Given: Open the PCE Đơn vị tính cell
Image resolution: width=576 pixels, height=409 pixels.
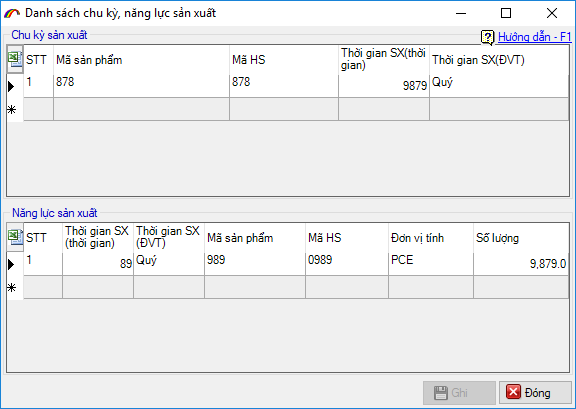Looking at the screenshot, I should [431, 264].
